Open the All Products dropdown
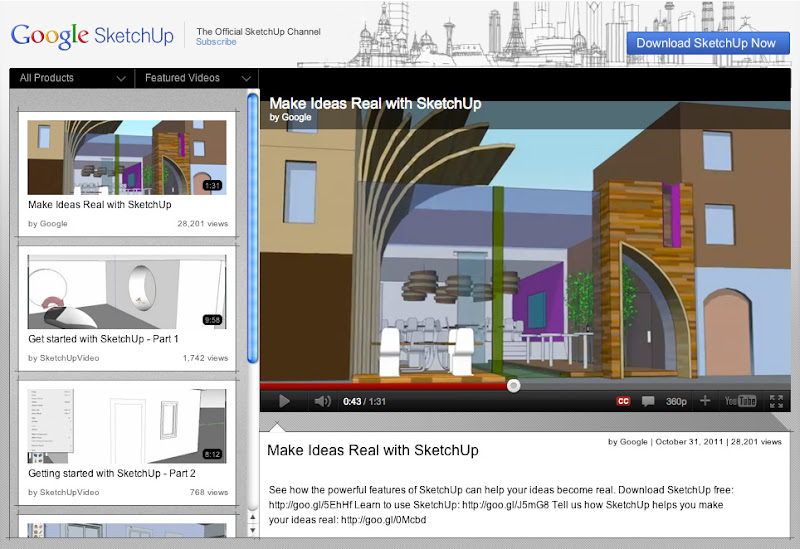 pyautogui.click(x=72, y=78)
